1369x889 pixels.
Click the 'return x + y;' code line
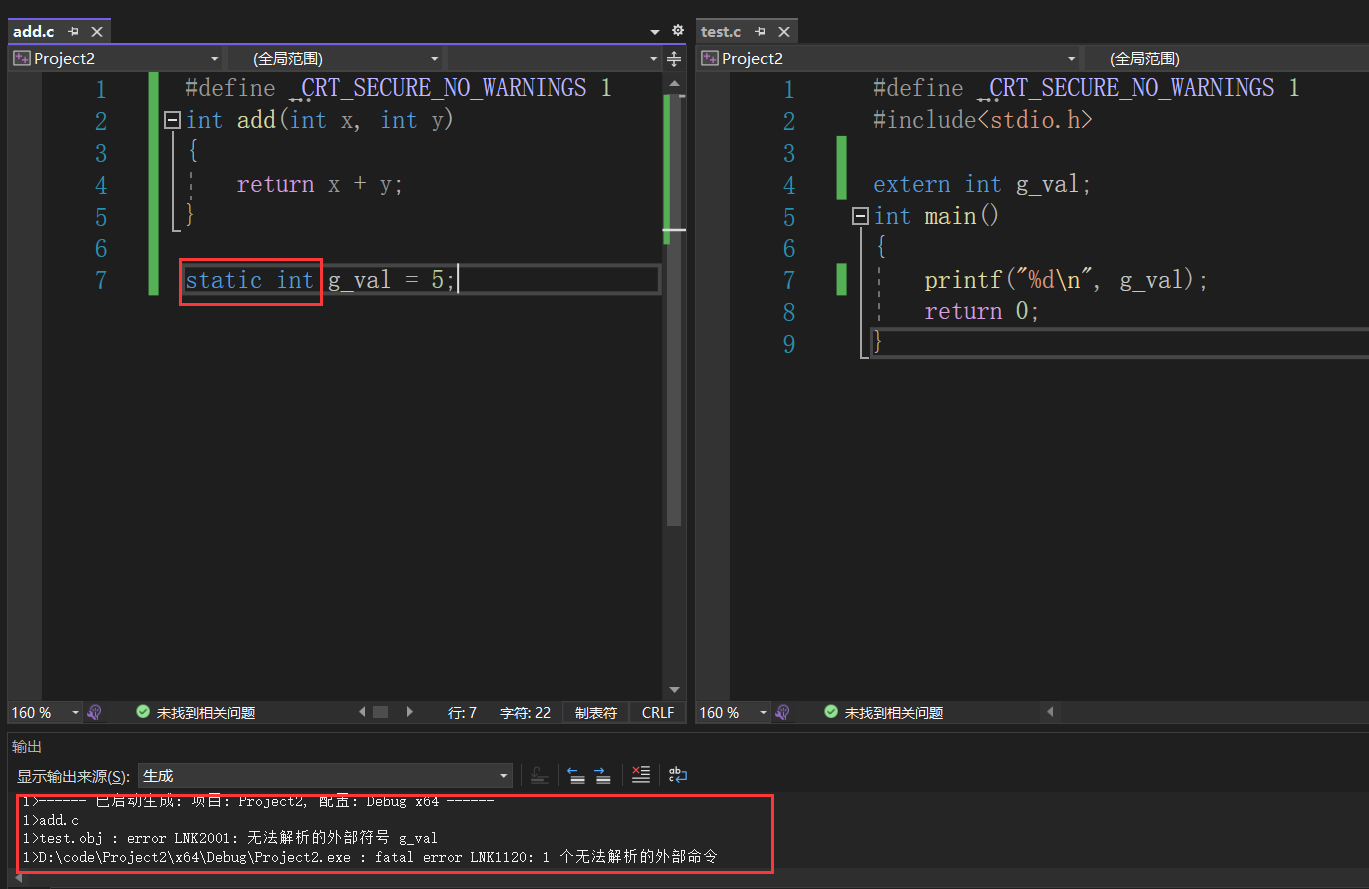point(319,184)
